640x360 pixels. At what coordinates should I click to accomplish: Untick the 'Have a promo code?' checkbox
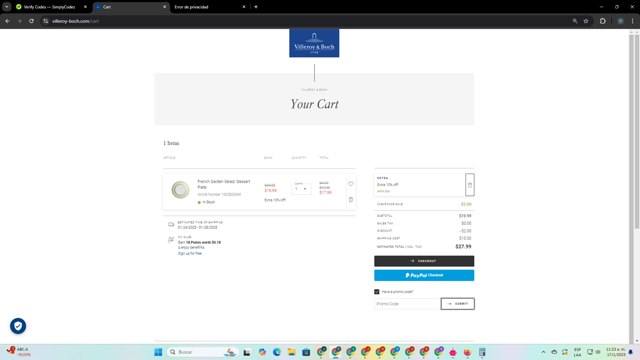377,291
